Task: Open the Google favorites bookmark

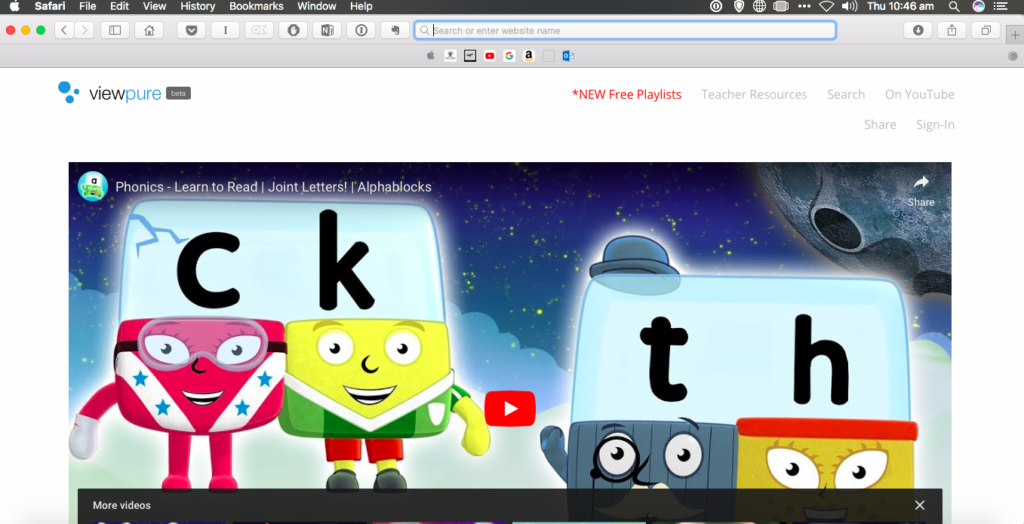Action: point(509,56)
